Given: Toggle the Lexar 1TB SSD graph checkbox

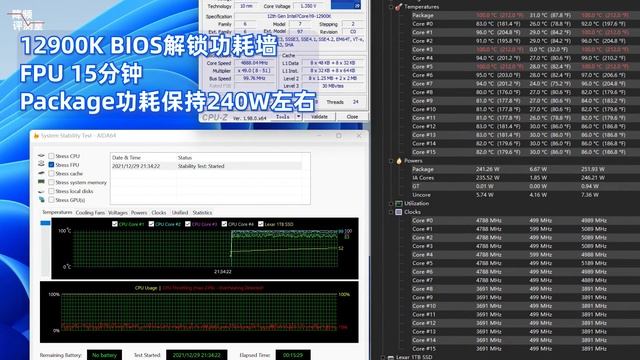Looking at the screenshot, I should 261,224.
